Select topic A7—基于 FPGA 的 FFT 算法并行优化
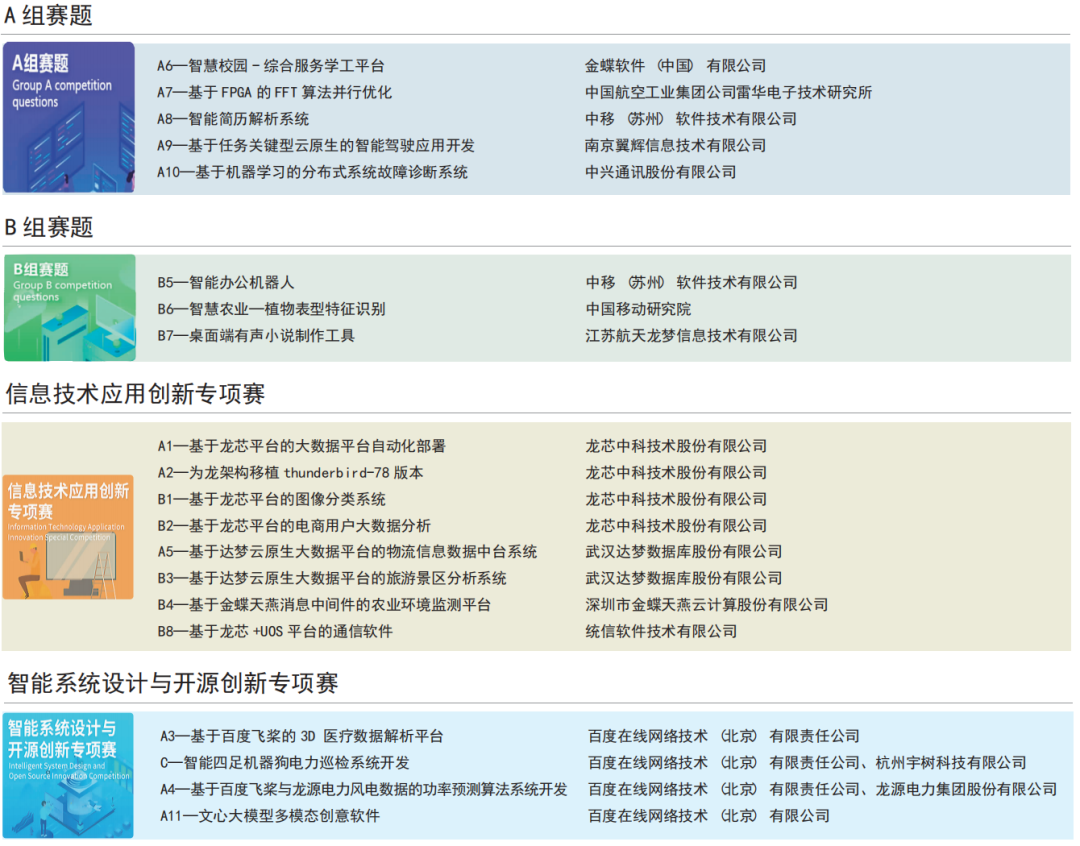The height and width of the screenshot is (846, 1080). pyautogui.click(x=274, y=92)
